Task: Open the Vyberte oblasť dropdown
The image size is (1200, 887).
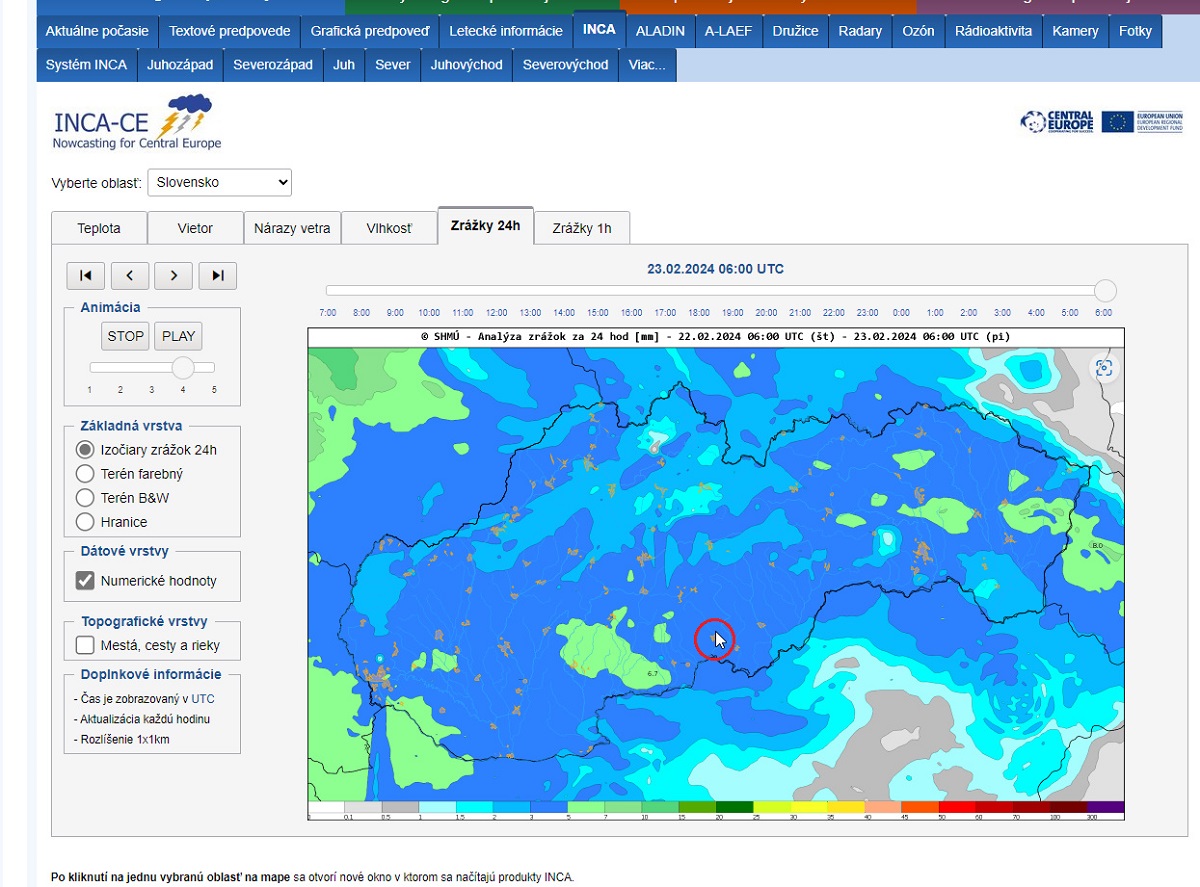Action: 219,183
